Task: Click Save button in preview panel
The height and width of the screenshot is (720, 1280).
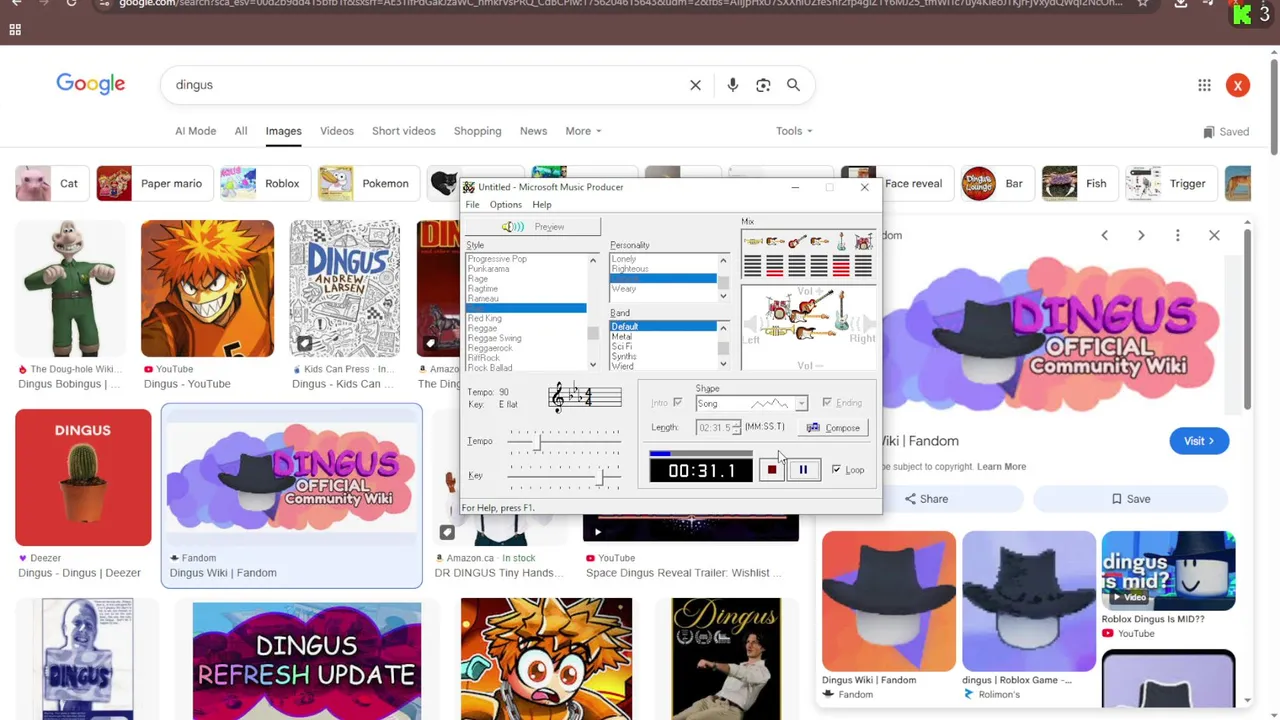Action: point(1130,499)
